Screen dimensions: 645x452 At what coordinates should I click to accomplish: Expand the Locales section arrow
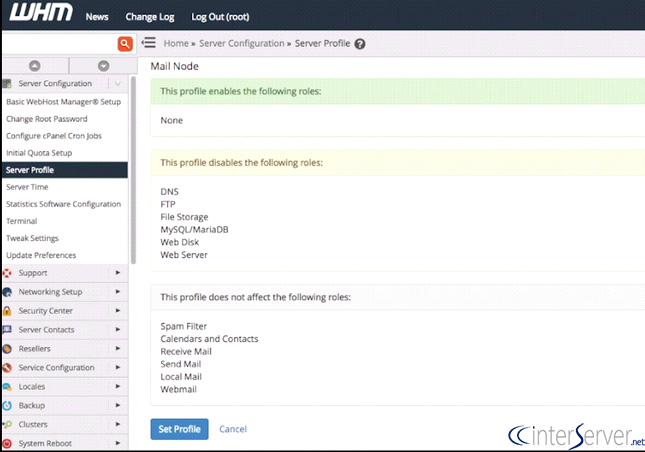118,386
